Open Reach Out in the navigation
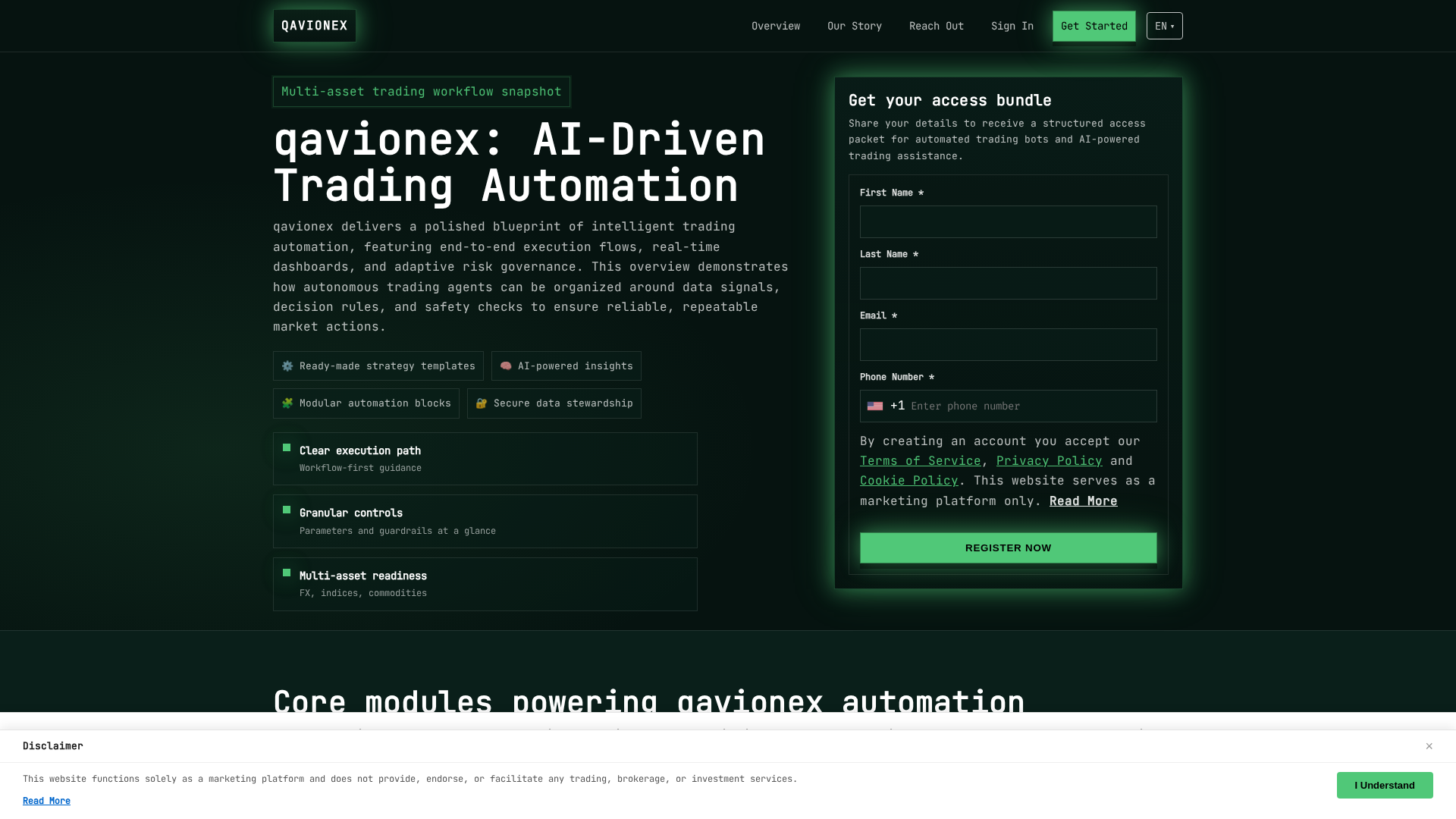Image resolution: width=1456 pixels, height=819 pixels. click(x=937, y=26)
